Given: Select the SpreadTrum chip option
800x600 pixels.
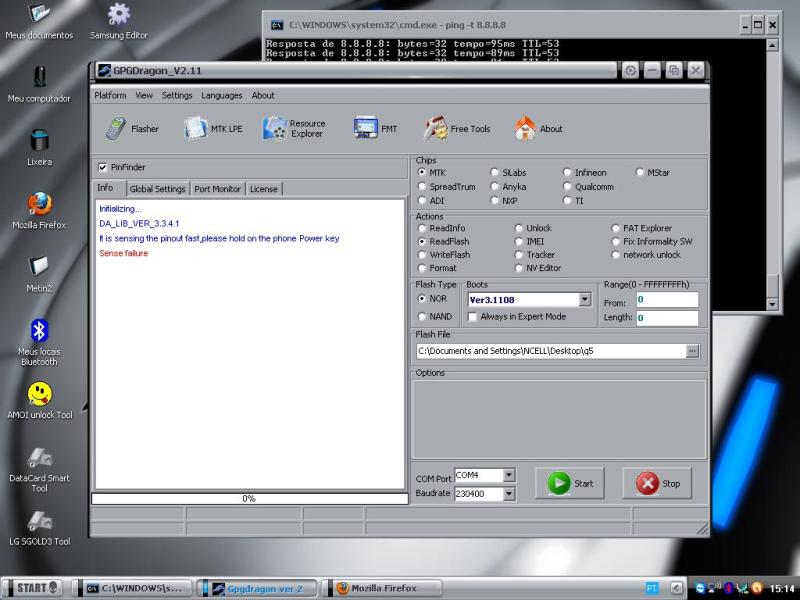Looking at the screenshot, I should (422, 187).
